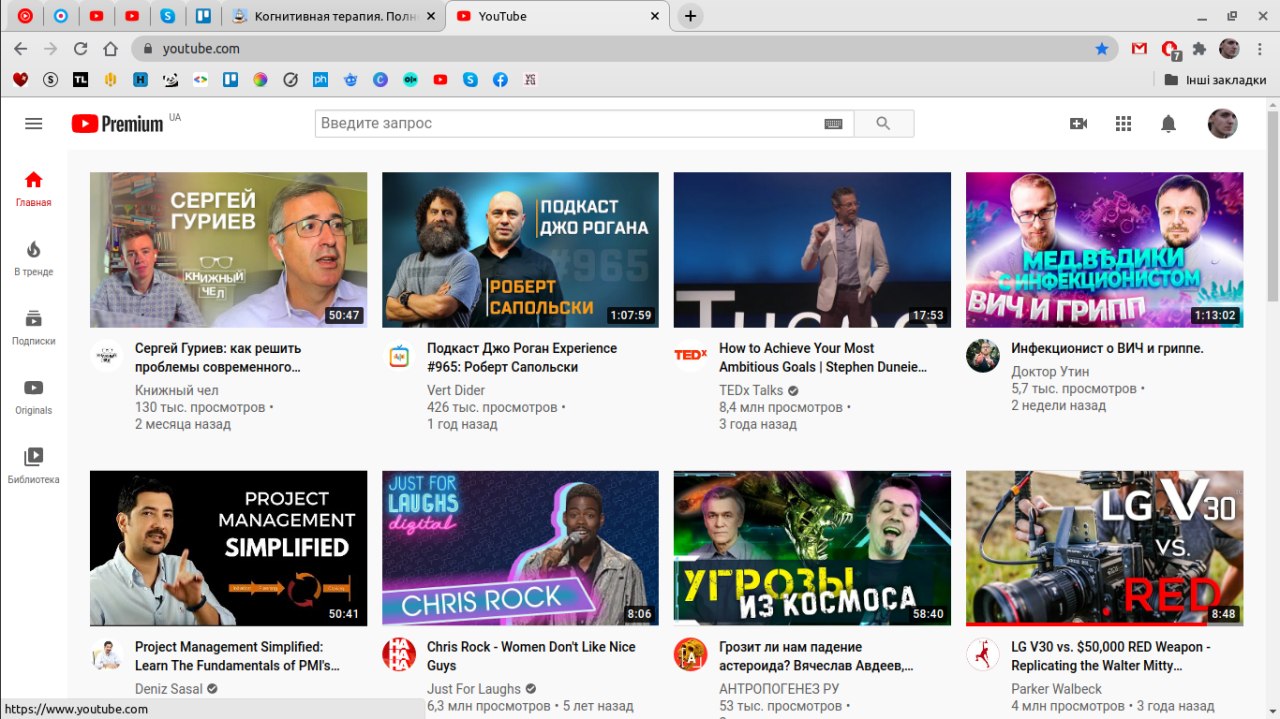Open the Extensions puzzle icon

(x=1200, y=48)
